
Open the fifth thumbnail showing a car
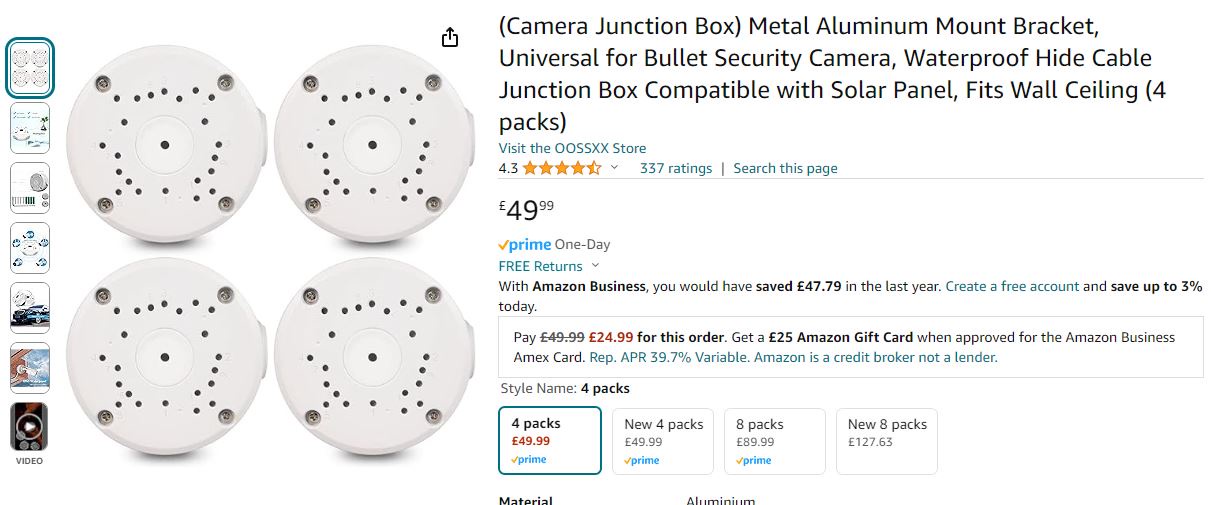(30, 308)
